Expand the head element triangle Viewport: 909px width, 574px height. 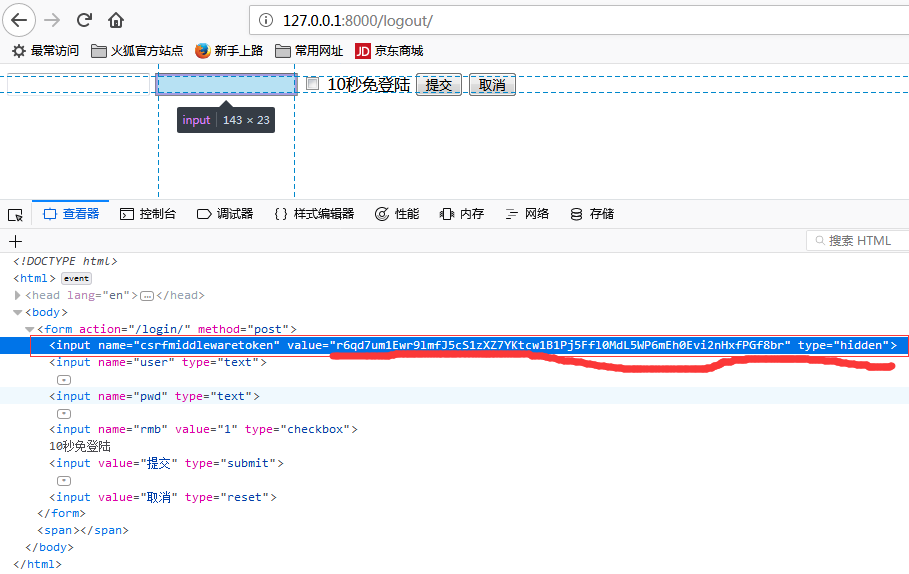click(x=17, y=295)
